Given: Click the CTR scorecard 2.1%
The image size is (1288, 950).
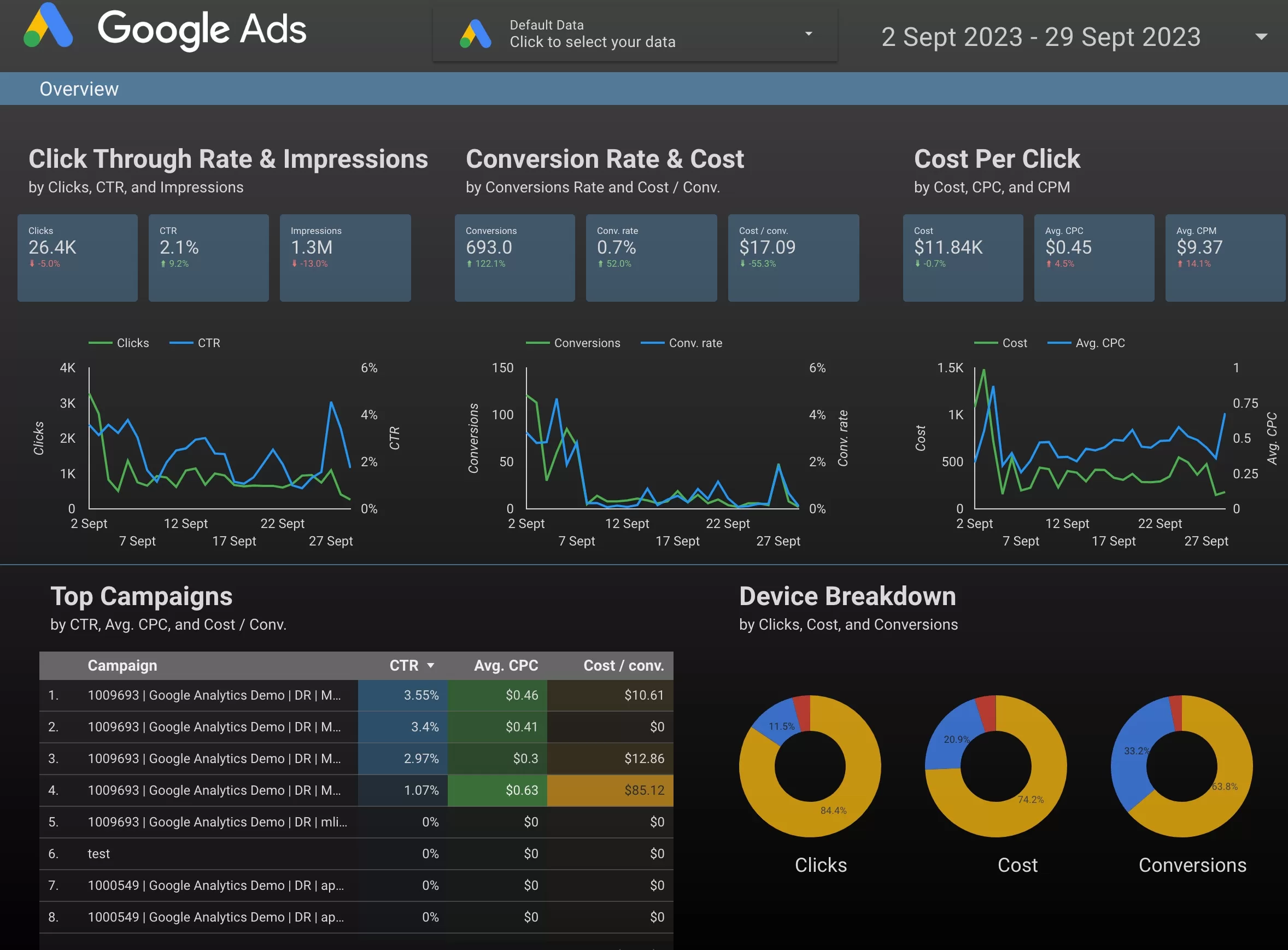Looking at the screenshot, I should pos(209,257).
